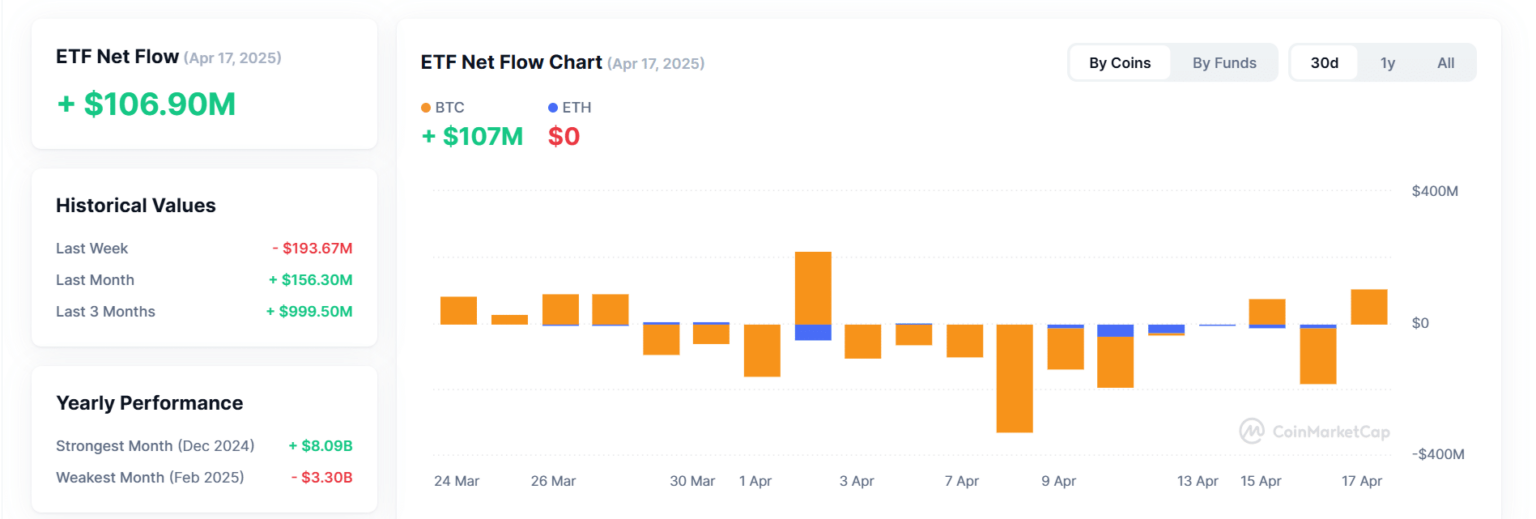Viewport: 1536px width, 519px height.
Task: Toggle the blue ETH legend dot
Action: (553, 108)
